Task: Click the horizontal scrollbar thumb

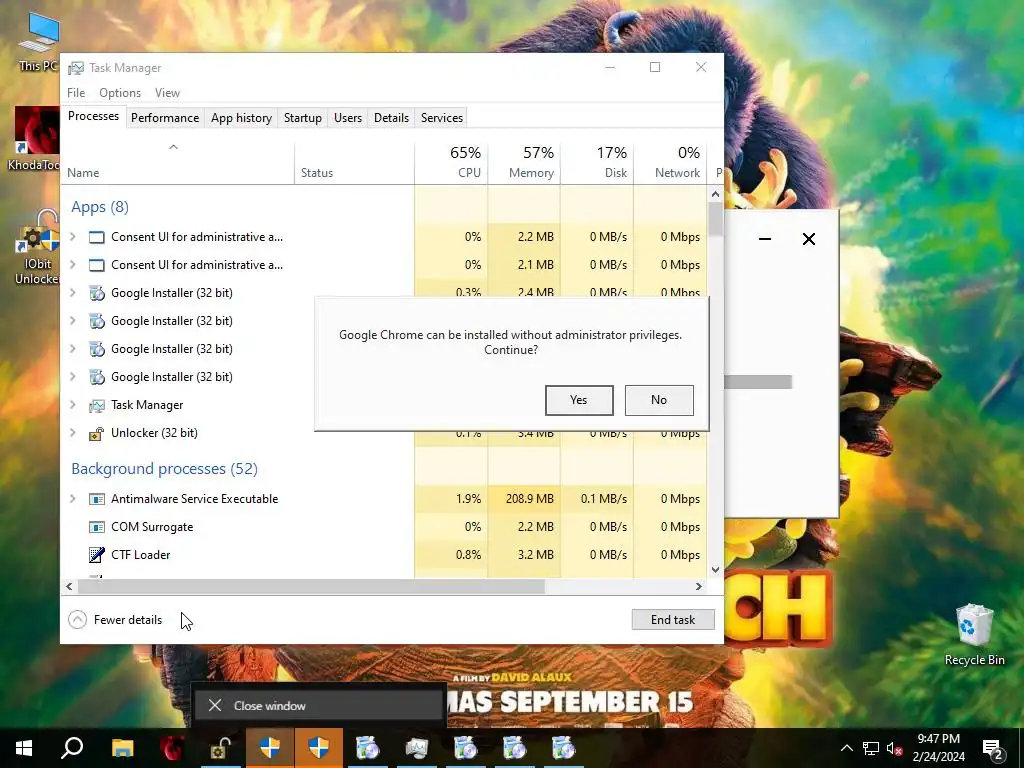Action: pos(311,586)
